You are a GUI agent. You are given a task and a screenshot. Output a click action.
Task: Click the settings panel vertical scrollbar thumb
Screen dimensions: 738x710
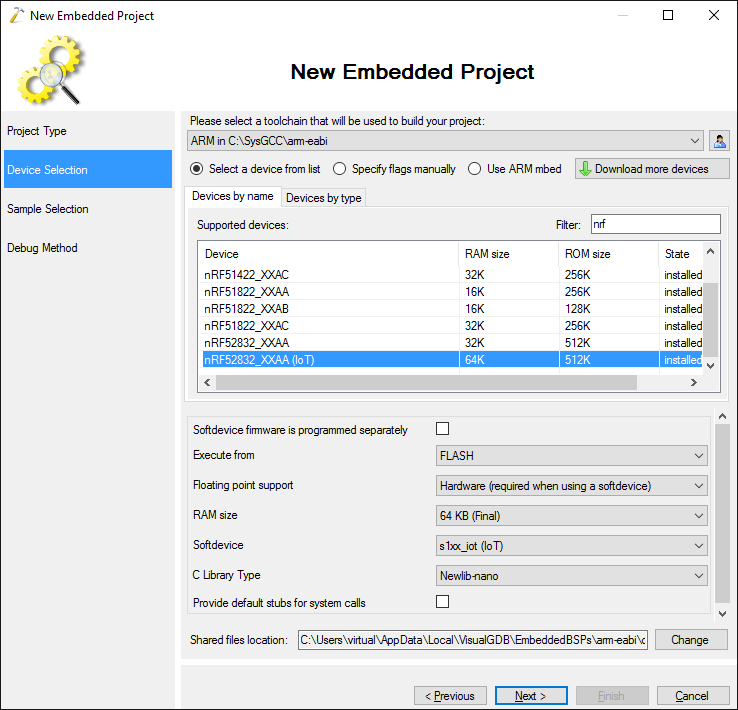[722, 514]
